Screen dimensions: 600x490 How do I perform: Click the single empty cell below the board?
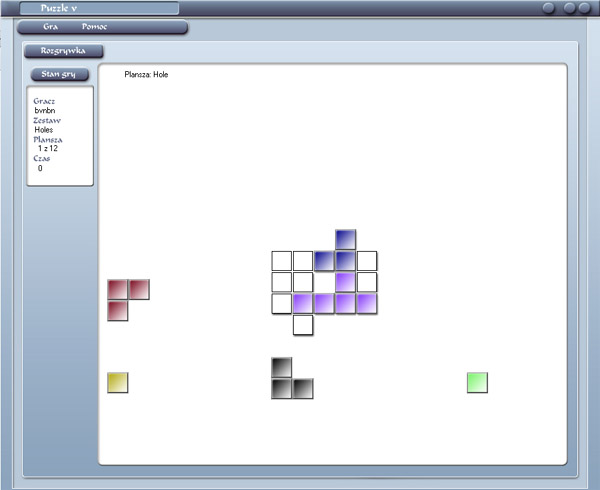(x=303, y=325)
